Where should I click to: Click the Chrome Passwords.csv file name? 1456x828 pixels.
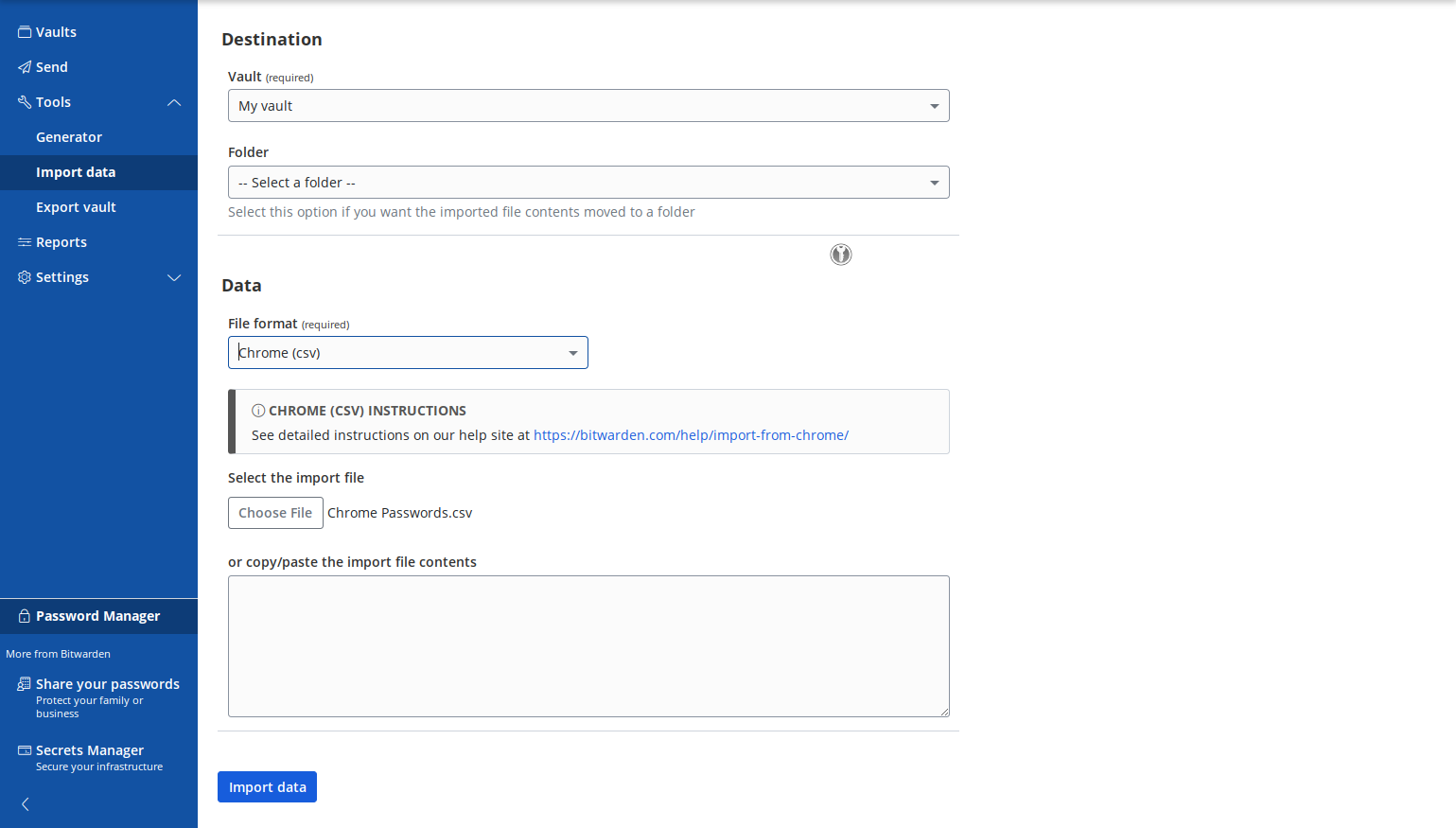coord(399,513)
